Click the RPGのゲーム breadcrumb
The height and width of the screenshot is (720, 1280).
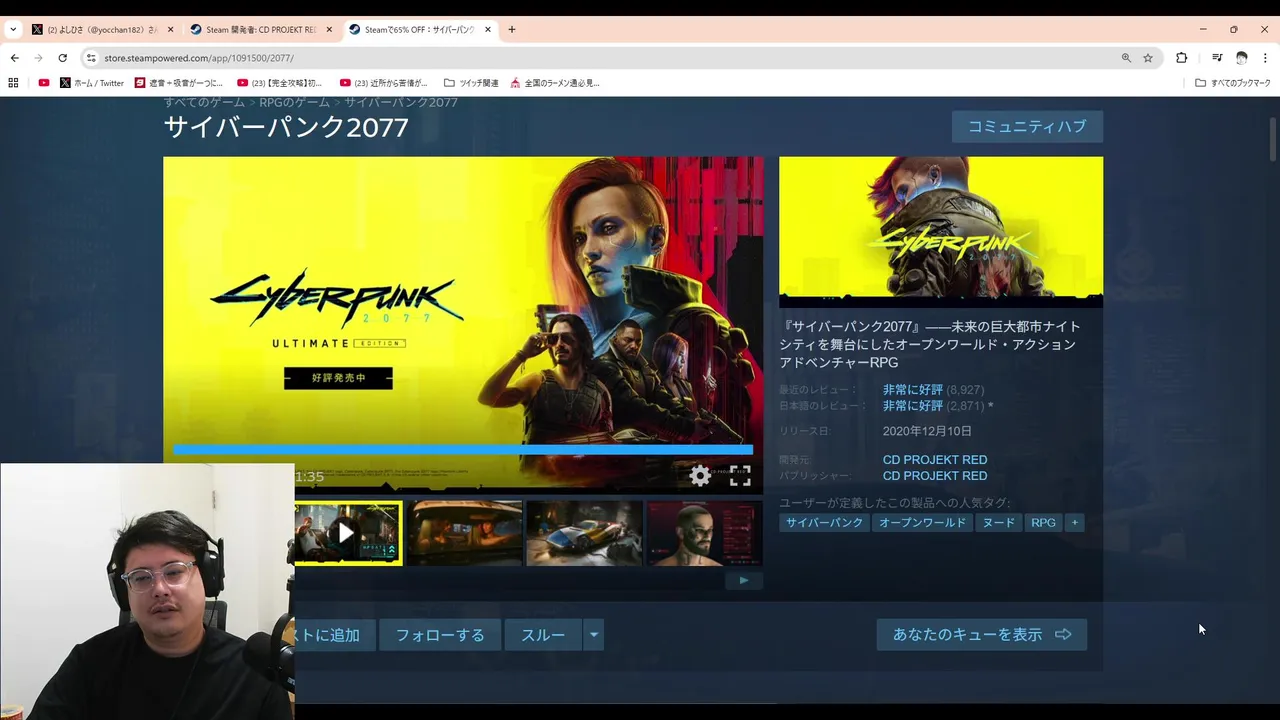[x=295, y=102]
